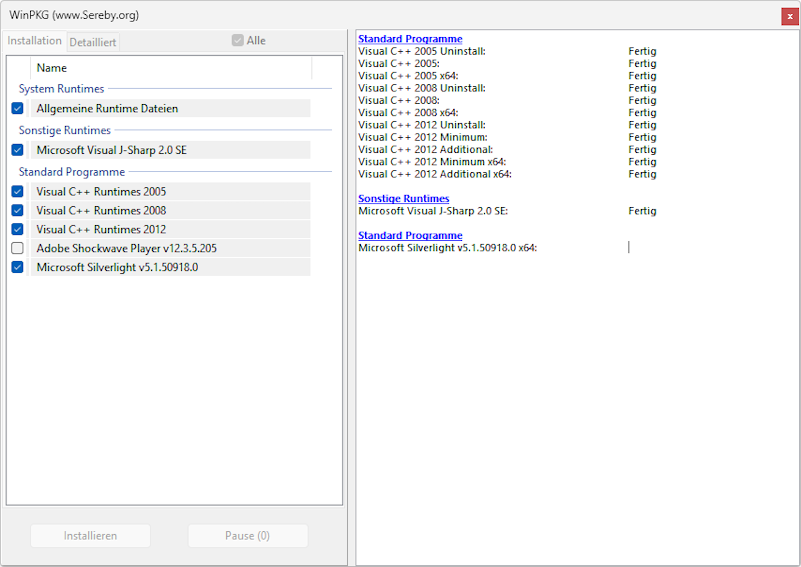
Task: Uncheck Microsoft Visual J-Sharp 2.0 SE
Action: (17, 150)
